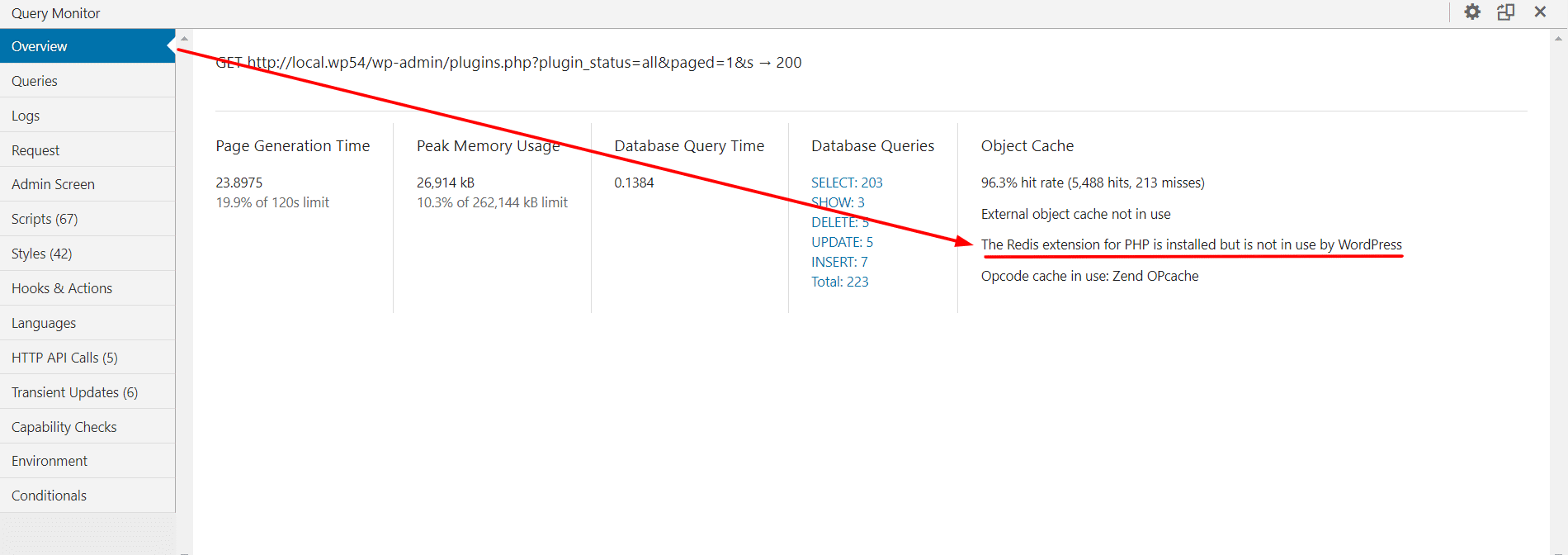1568x555 pixels.
Task: Click the Database Query Time heading
Action: [x=689, y=146]
